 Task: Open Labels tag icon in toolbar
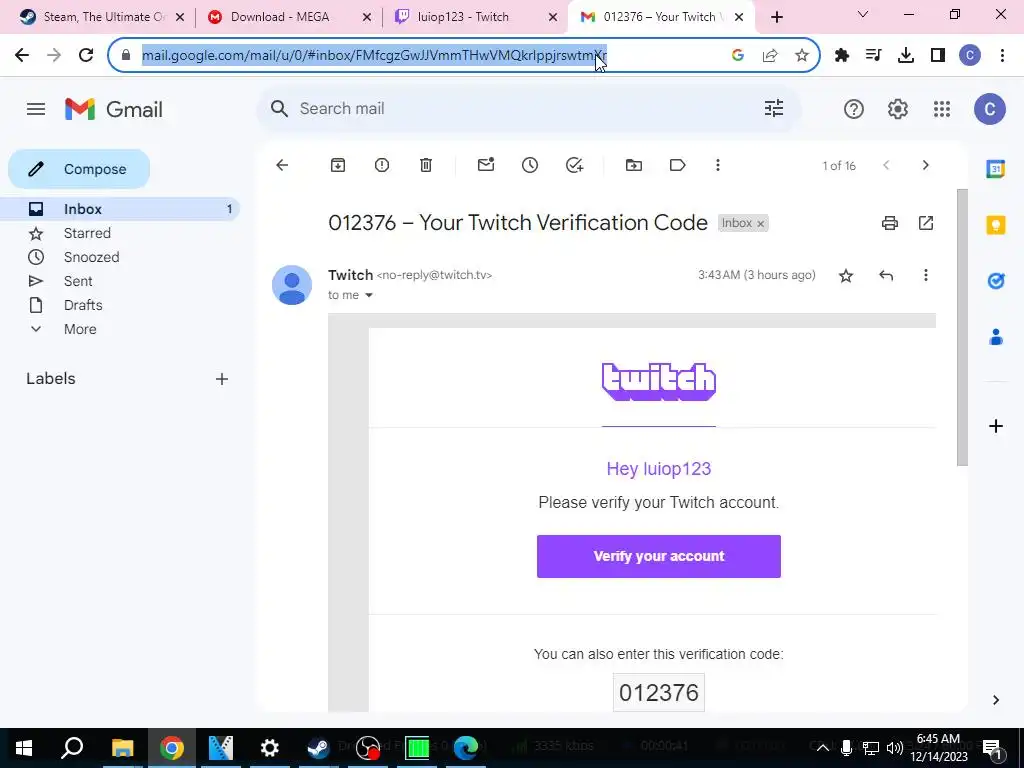[x=678, y=165]
